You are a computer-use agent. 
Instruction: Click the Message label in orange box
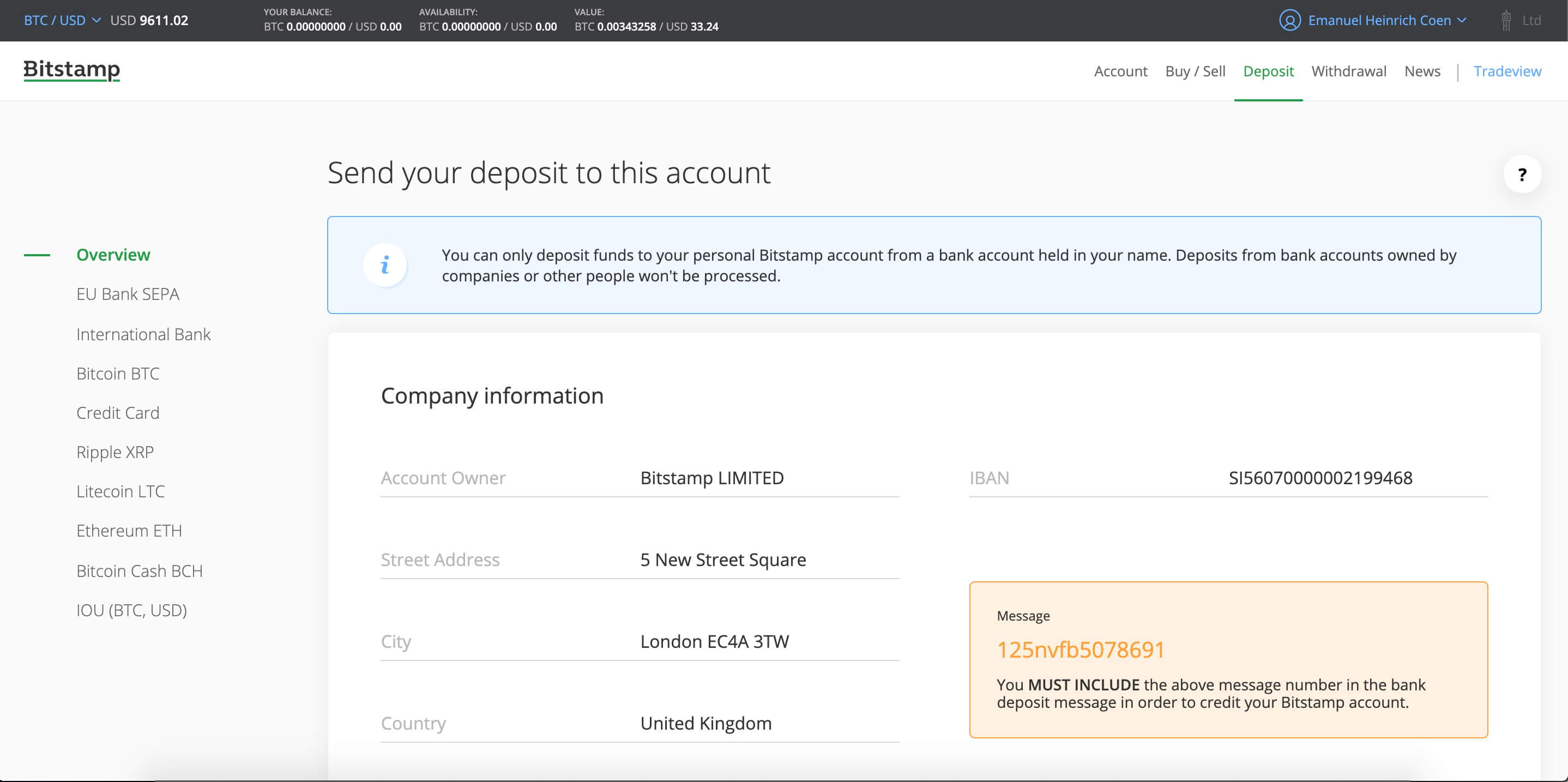[x=1023, y=616]
